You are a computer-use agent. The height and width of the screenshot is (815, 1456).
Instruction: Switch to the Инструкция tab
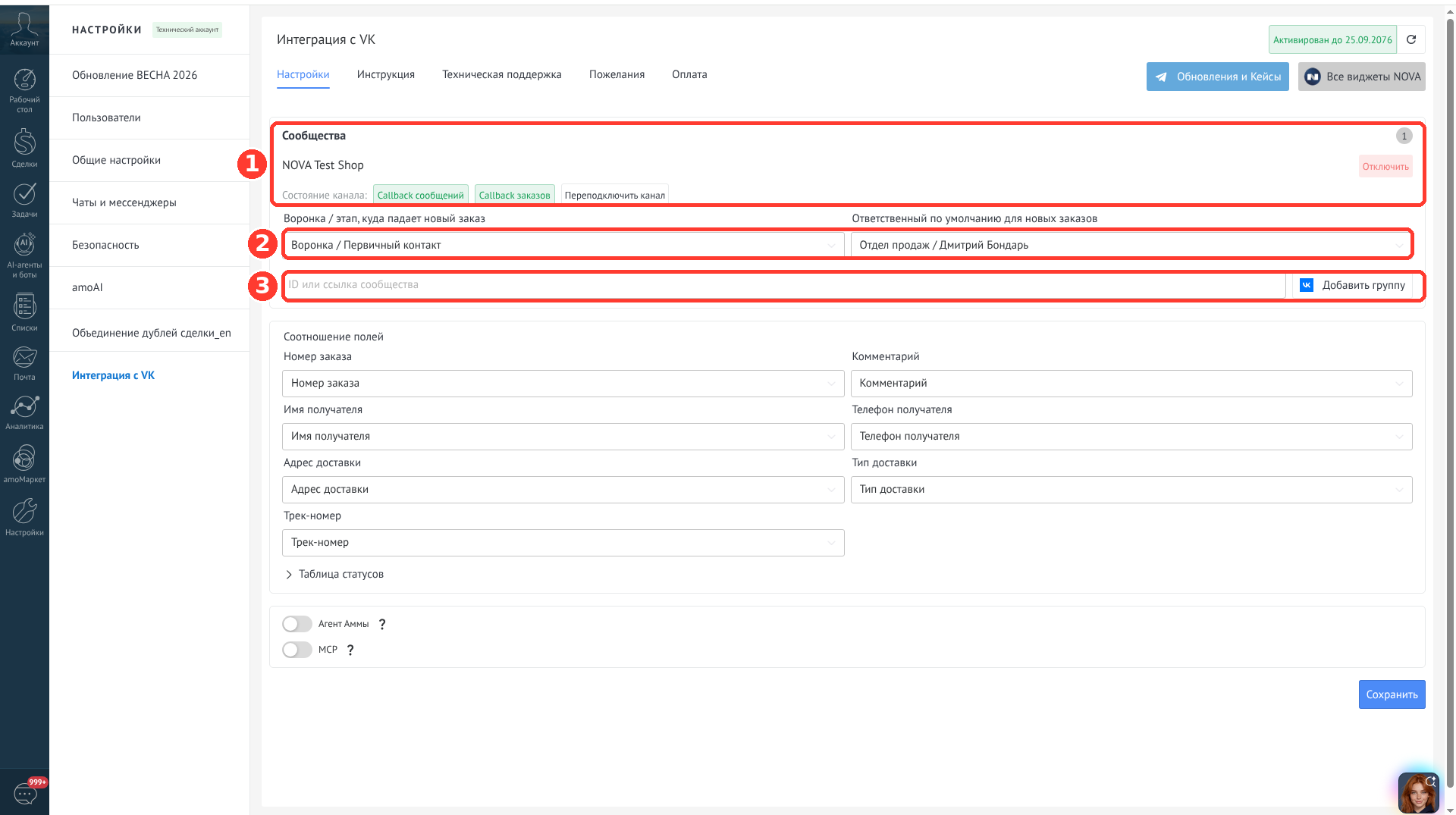(x=385, y=74)
